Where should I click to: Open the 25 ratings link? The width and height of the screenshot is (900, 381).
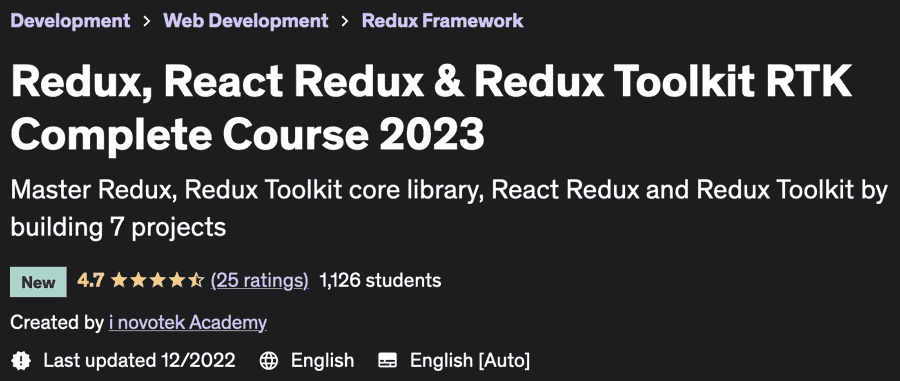click(x=259, y=281)
